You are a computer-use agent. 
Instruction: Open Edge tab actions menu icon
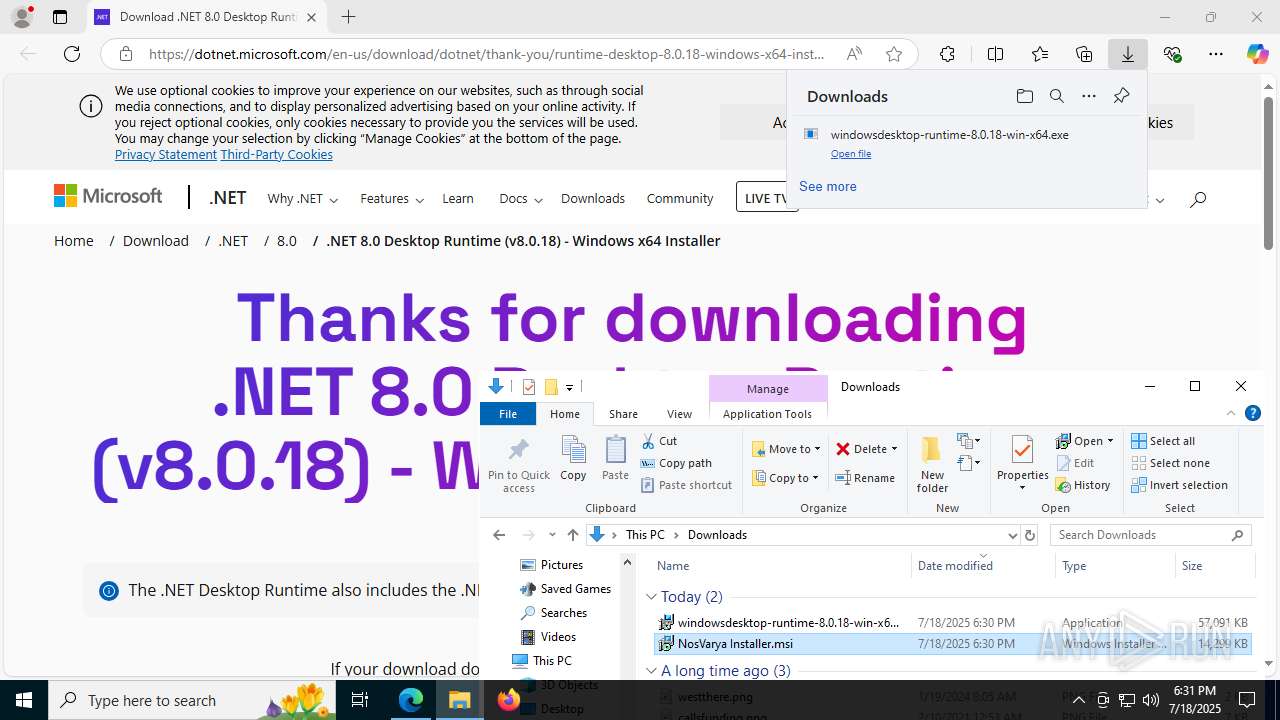click(x=60, y=17)
